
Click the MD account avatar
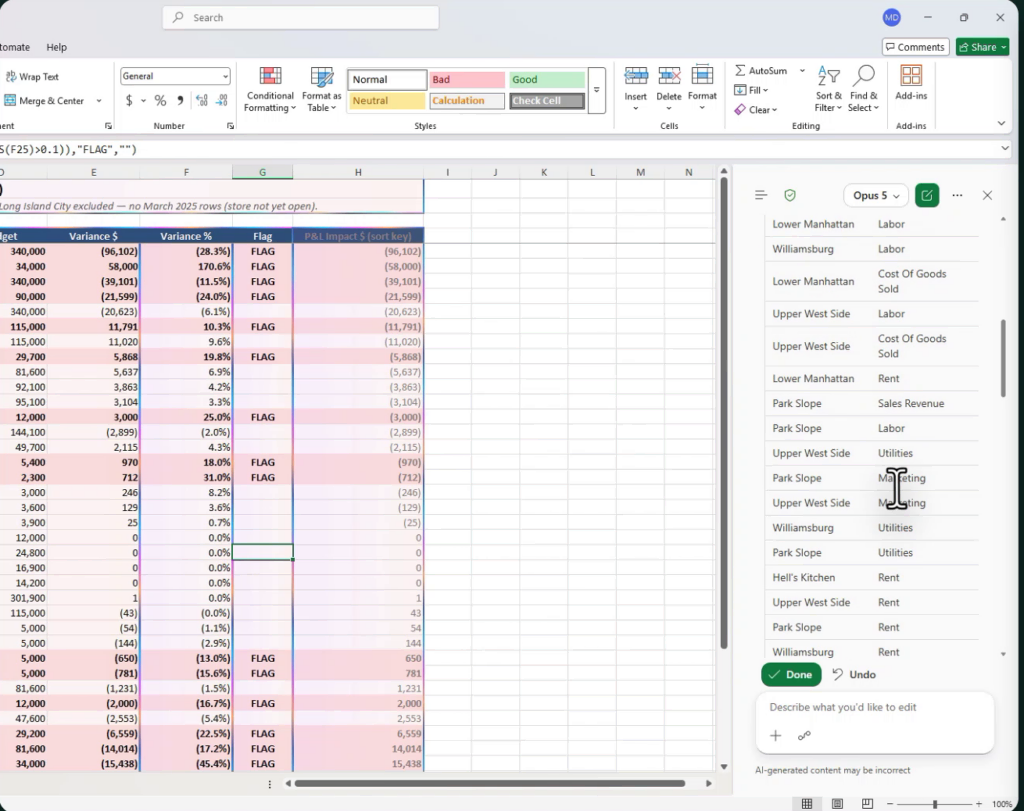pyautogui.click(x=891, y=18)
